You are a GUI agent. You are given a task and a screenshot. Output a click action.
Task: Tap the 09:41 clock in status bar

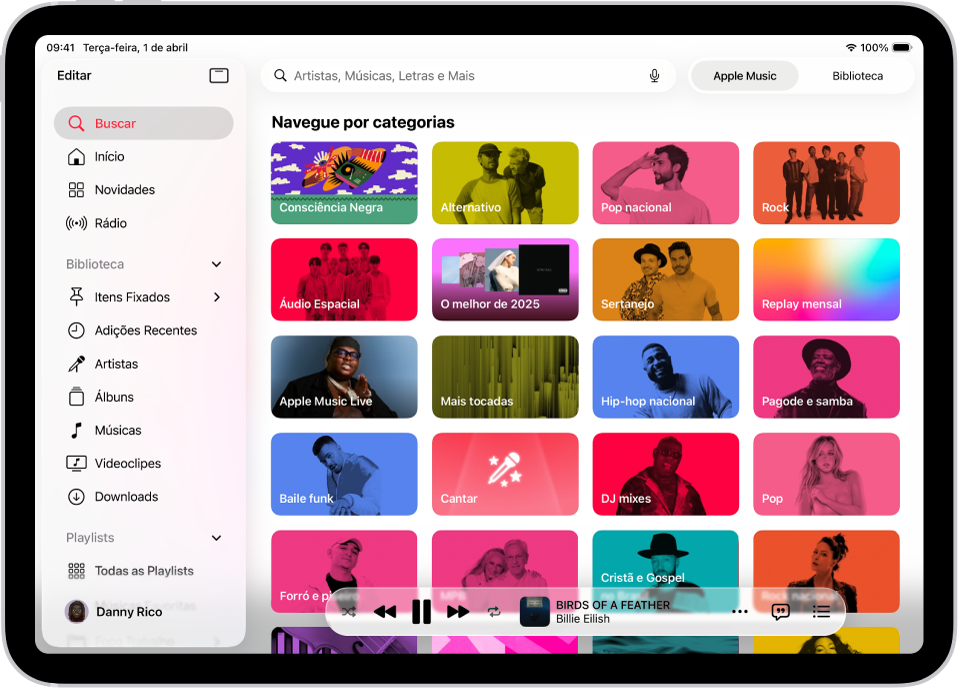point(60,47)
